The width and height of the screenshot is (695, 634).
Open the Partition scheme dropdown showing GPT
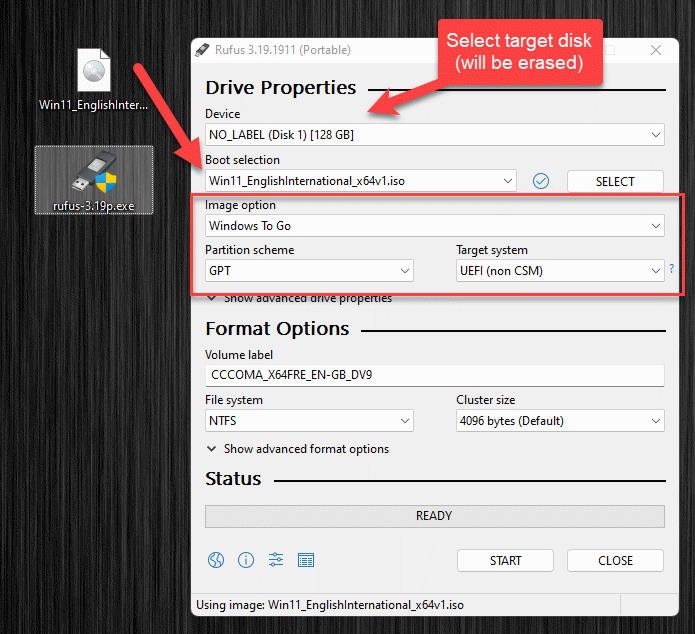309,270
